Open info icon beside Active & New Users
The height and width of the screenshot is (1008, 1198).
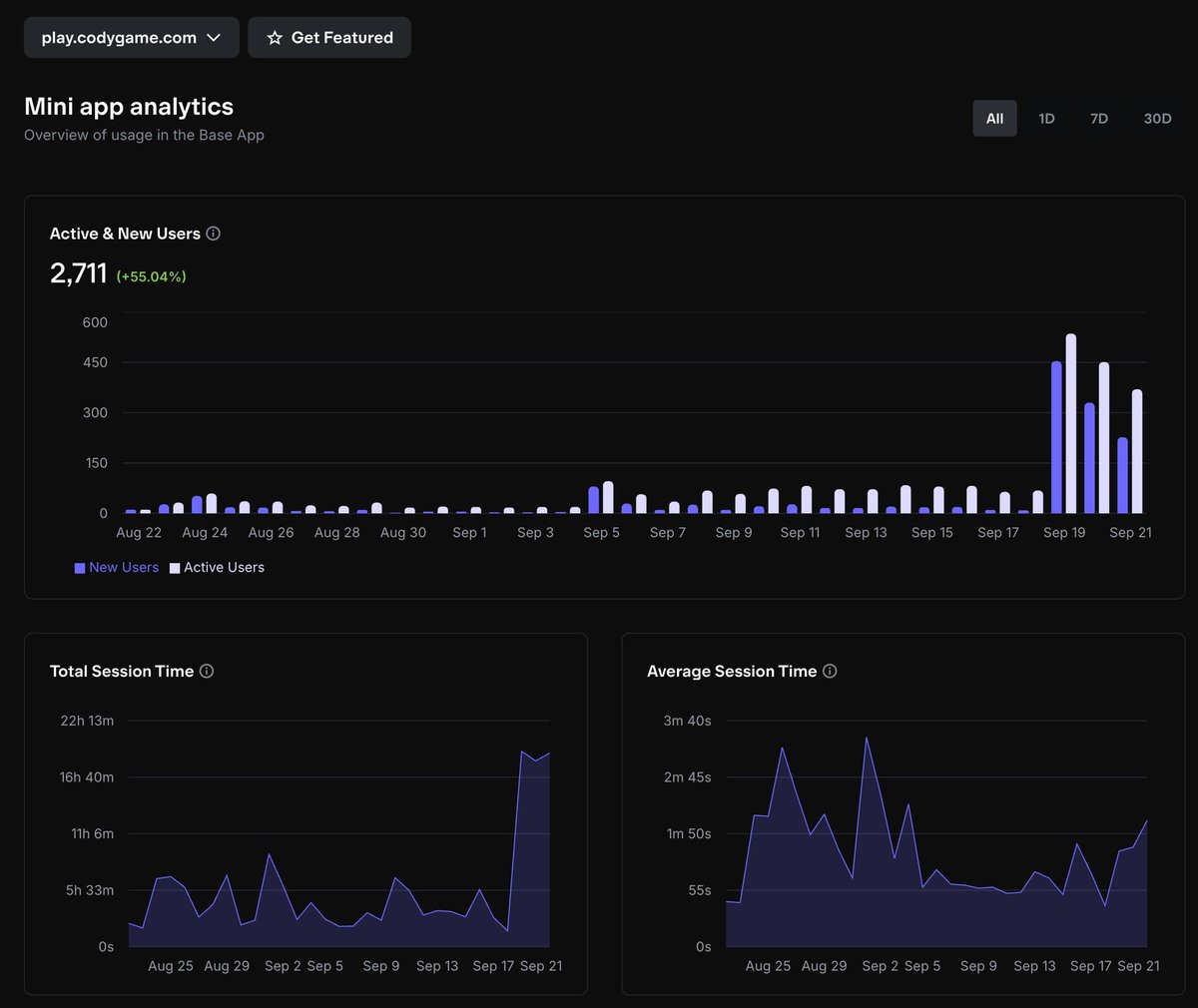[x=213, y=234]
